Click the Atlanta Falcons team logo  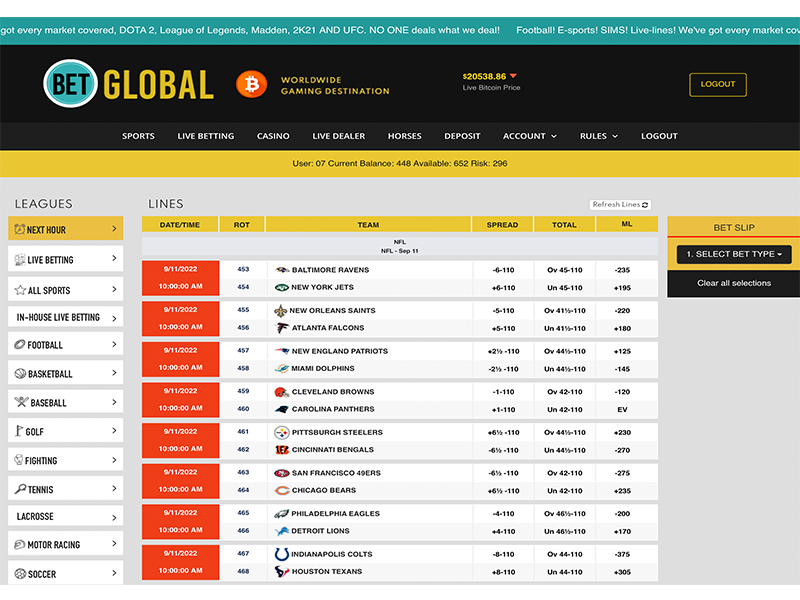[282, 328]
